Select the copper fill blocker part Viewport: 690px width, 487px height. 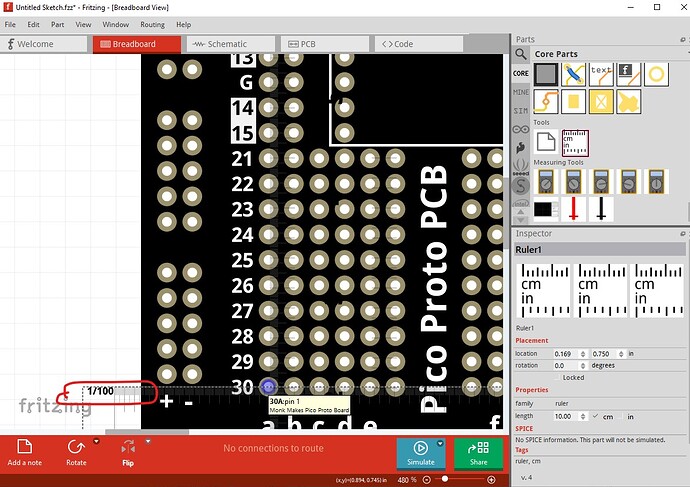pos(601,102)
